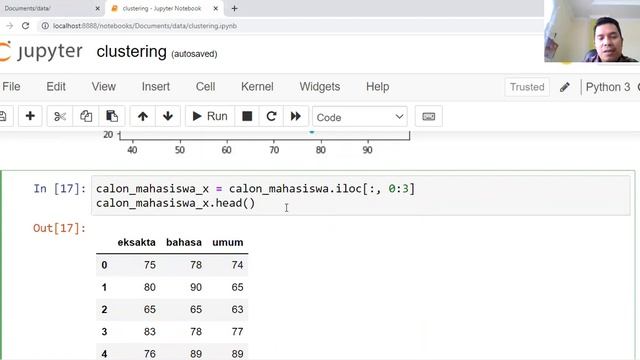This screenshot has width=640, height=360.
Task: Open the Edit menu
Action: 56,87
